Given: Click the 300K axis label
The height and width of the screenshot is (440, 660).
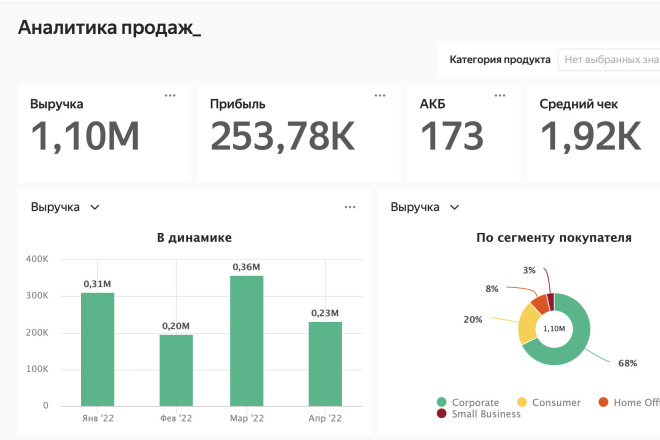Looking at the screenshot, I should point(37,296).
